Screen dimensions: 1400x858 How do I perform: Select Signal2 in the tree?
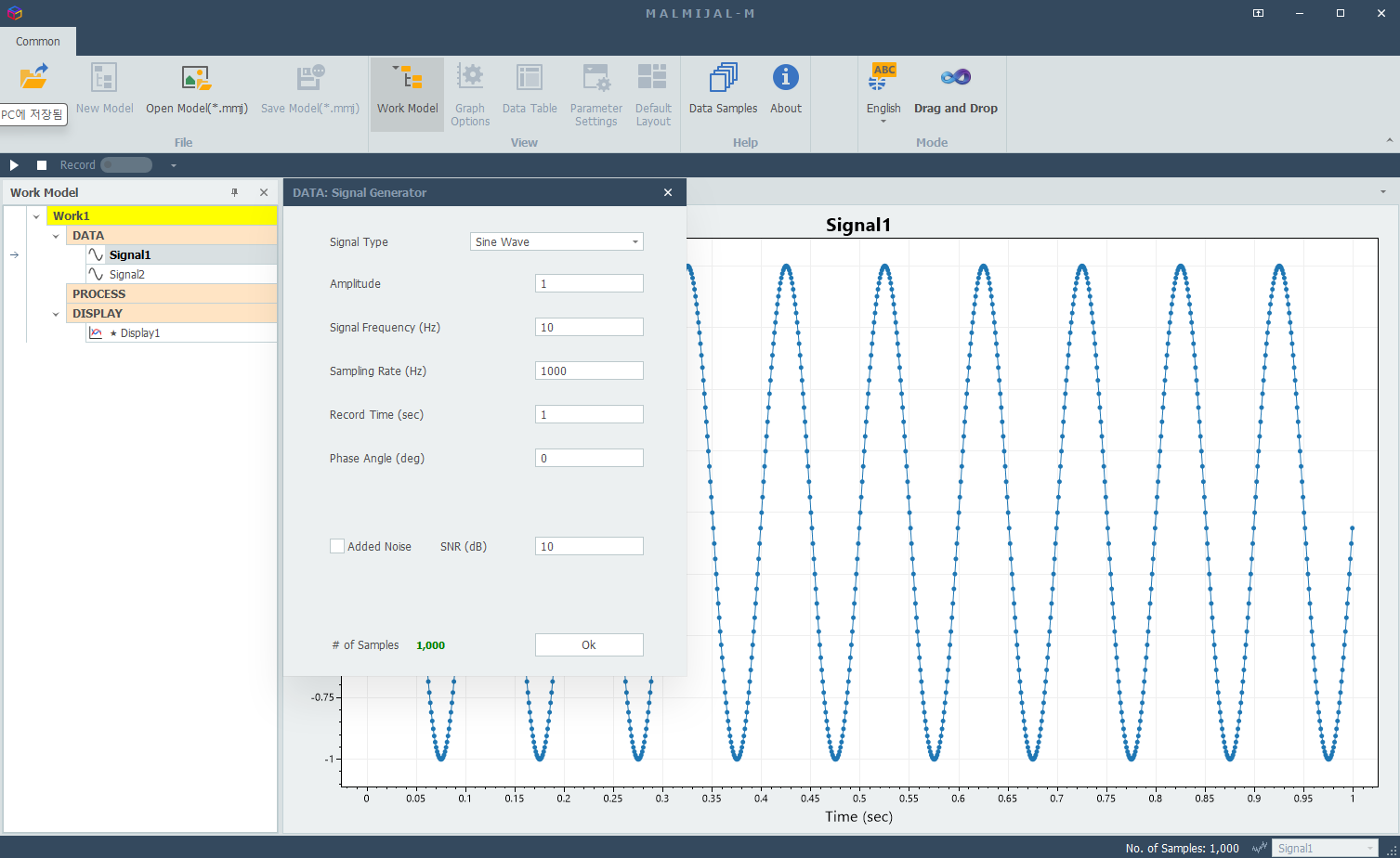[x=127, y=275]
